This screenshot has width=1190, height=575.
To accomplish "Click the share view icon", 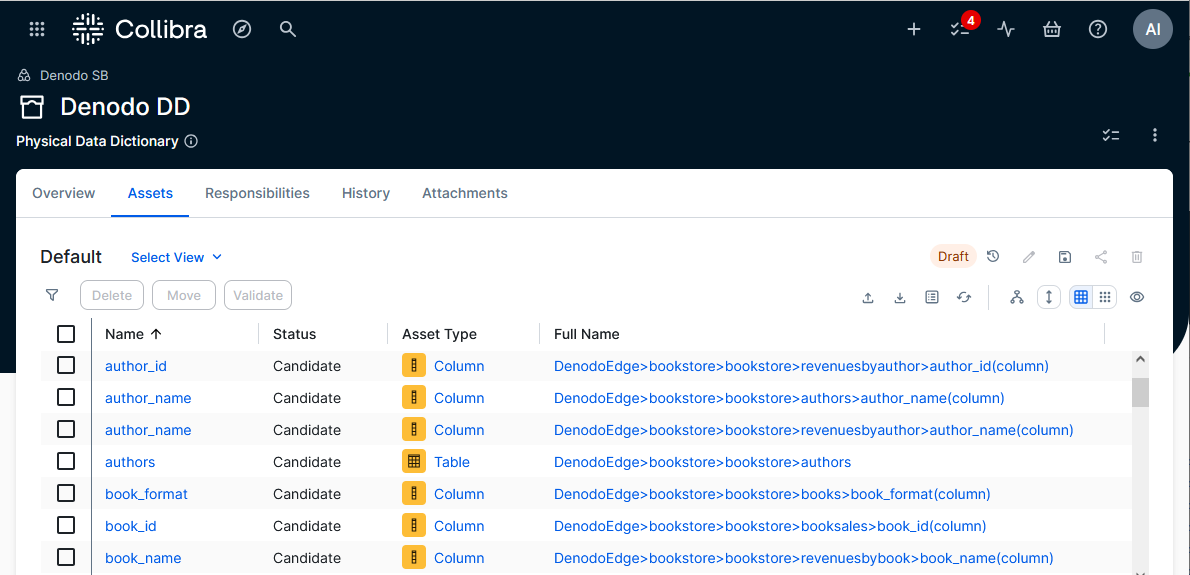I will point(1101,256).
